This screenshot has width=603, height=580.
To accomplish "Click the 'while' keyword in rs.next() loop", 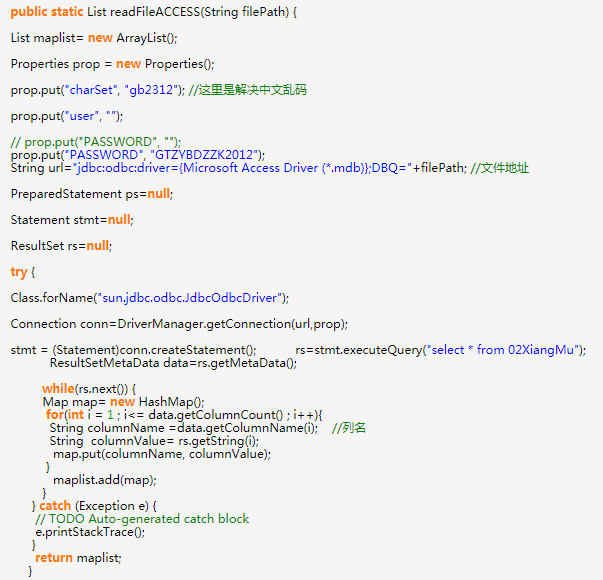I will (58, 389).
